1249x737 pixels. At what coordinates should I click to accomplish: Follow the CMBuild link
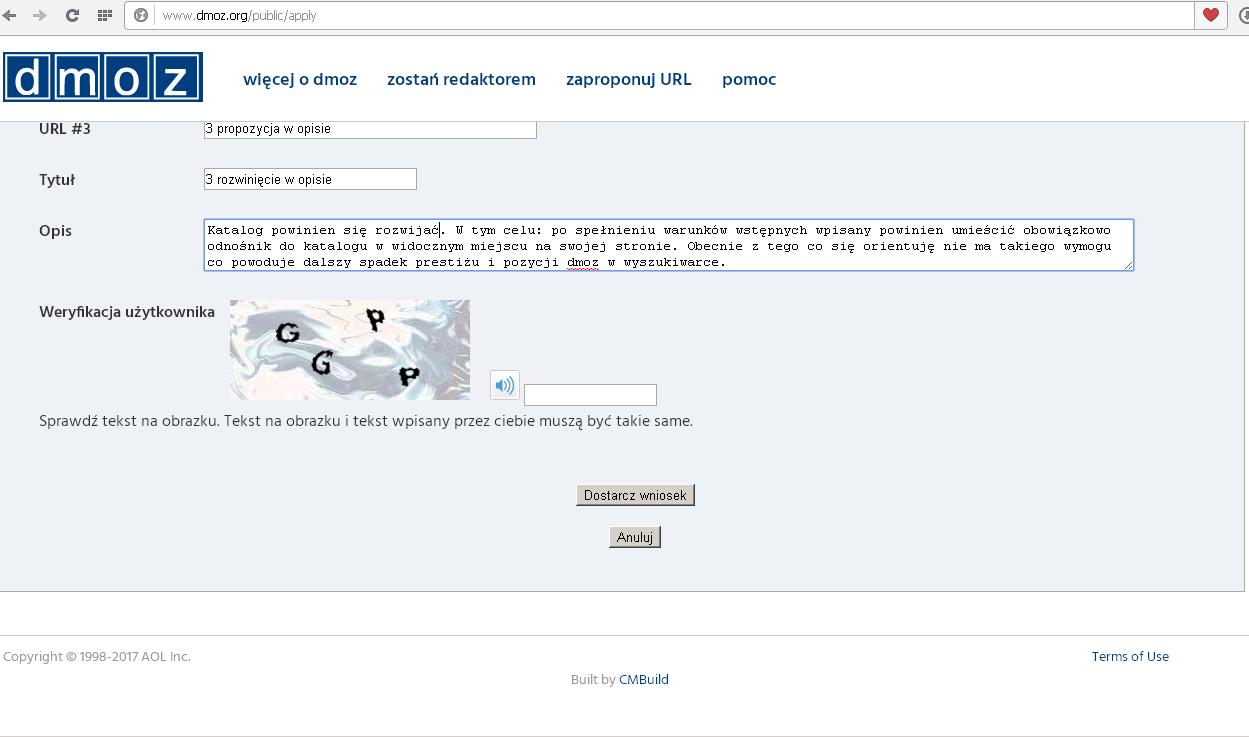pos(644,679)
